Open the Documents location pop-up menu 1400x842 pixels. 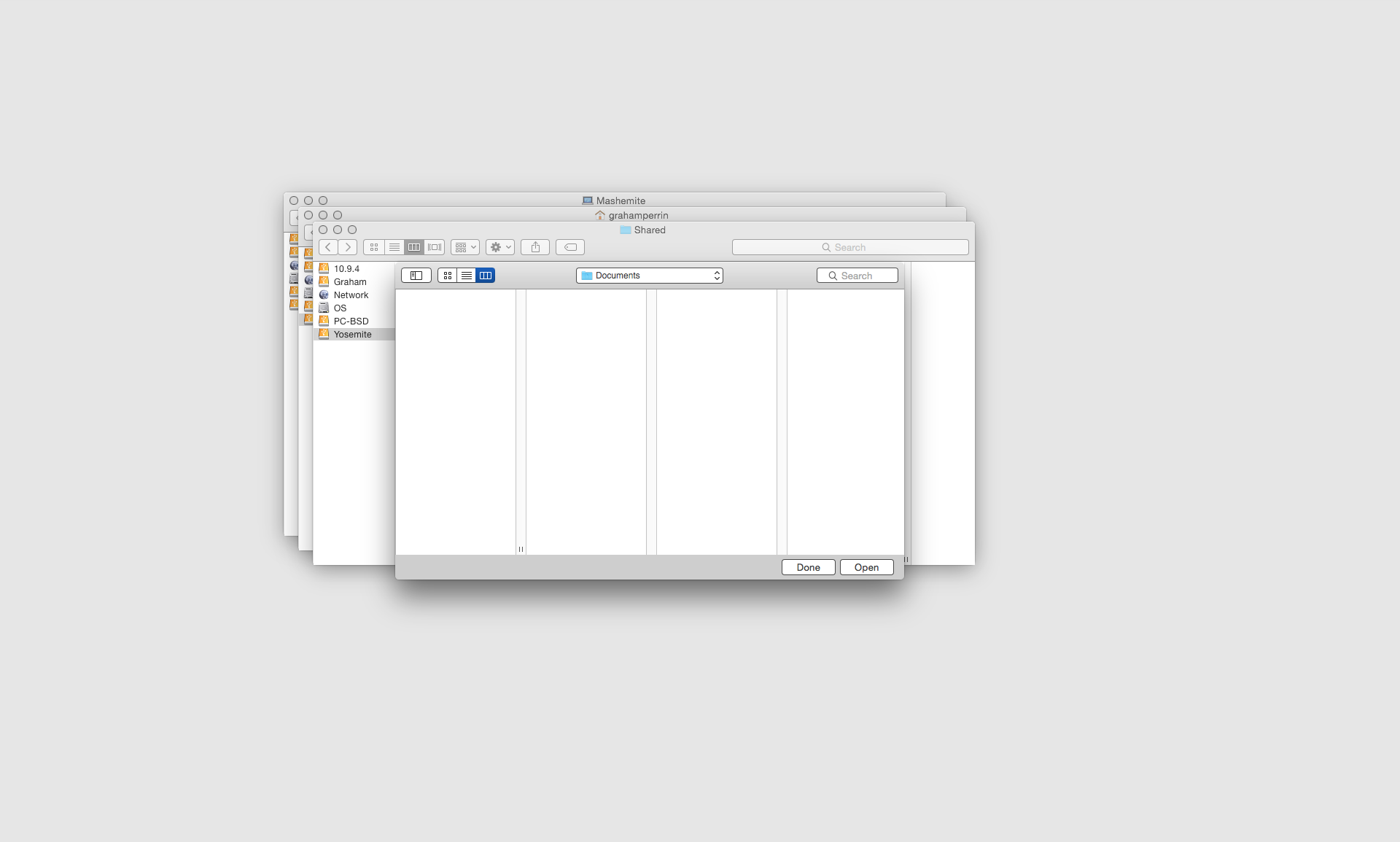pyautogui.click(x=649, y=276)
